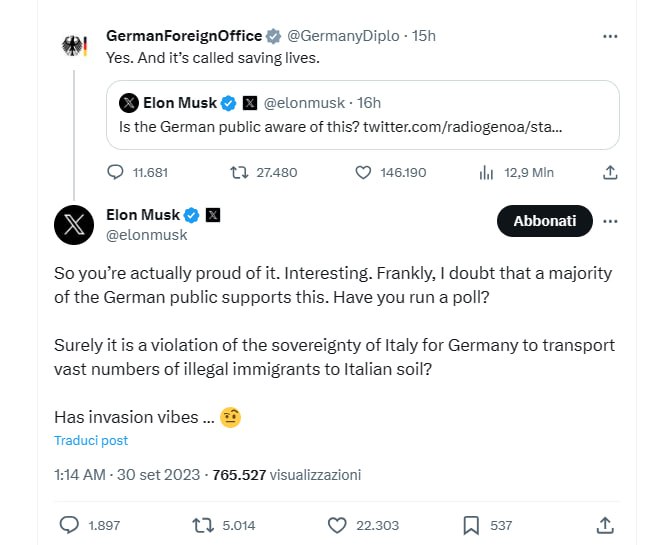Click Traduci post translation link

91,440
